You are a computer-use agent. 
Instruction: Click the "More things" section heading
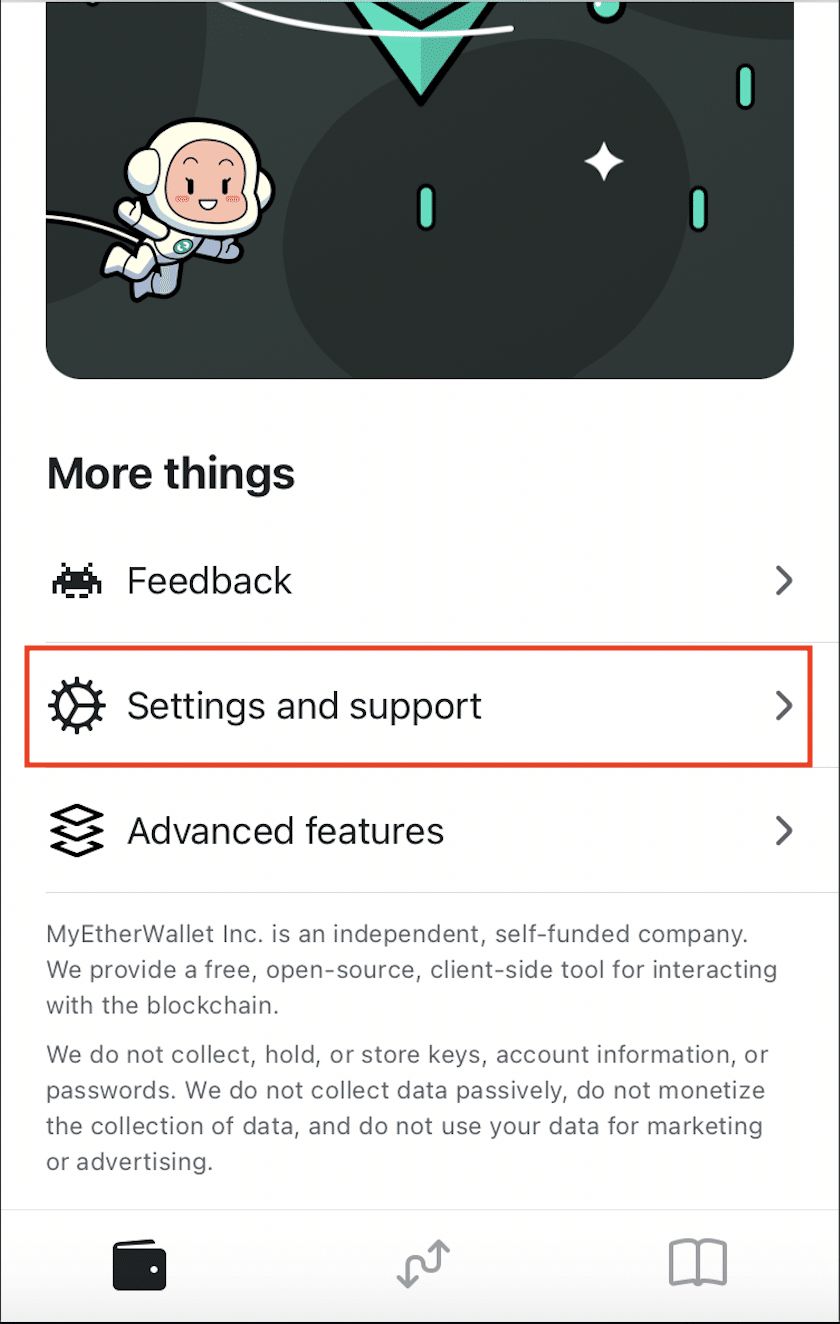(x=171, y=473)
